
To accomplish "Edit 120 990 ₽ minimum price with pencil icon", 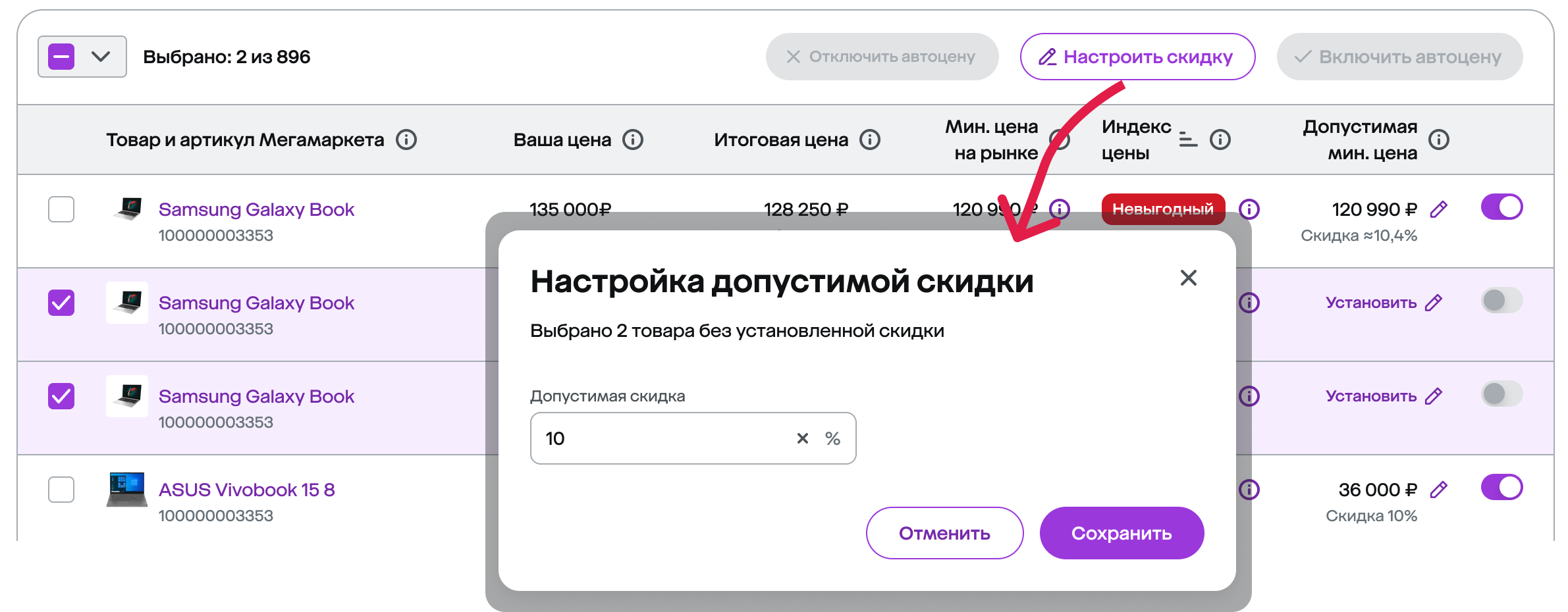I will [x=1439, y=209].
